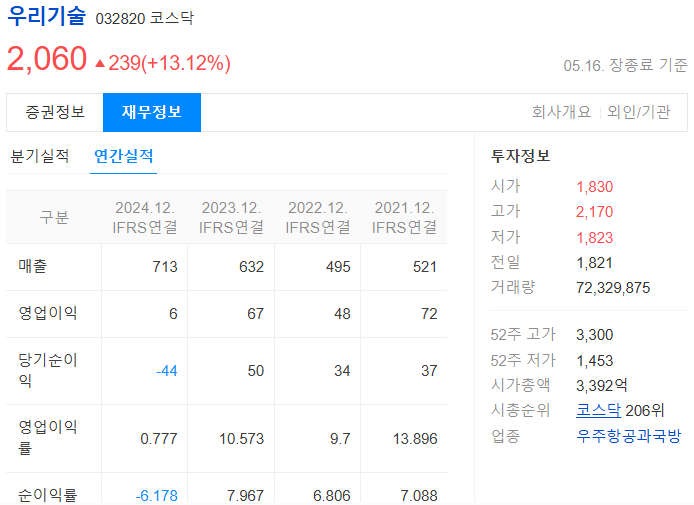The height and width of the screenshot is (505, 694).
Task: Click the 우리기술 stock name heading
Action: click(x=46, y=16)
